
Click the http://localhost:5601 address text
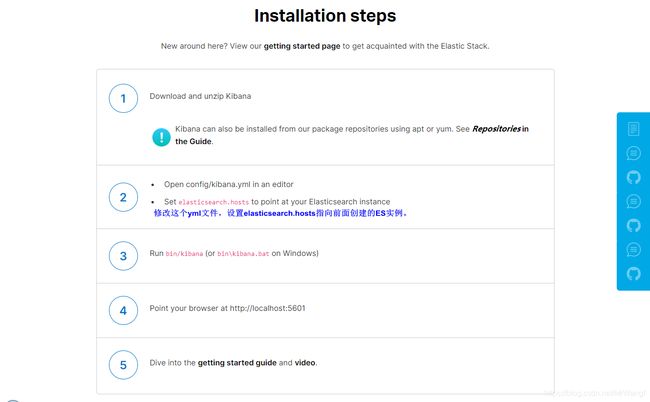pyautogui.click(x=267, y=308)
